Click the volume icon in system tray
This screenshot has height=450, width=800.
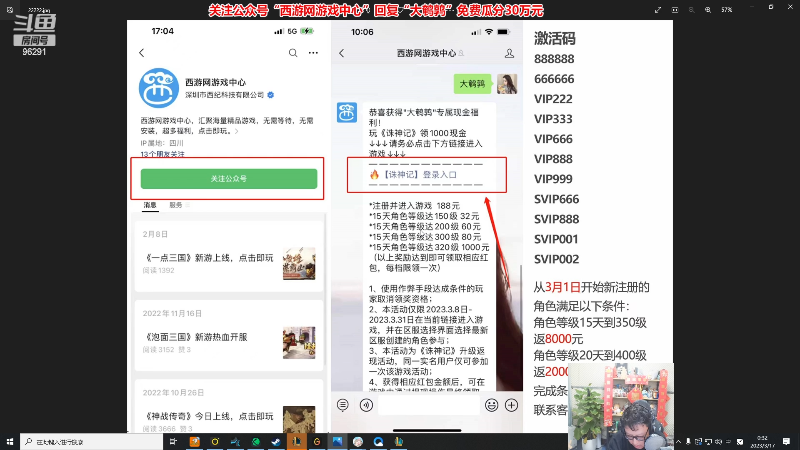[718, 441]
